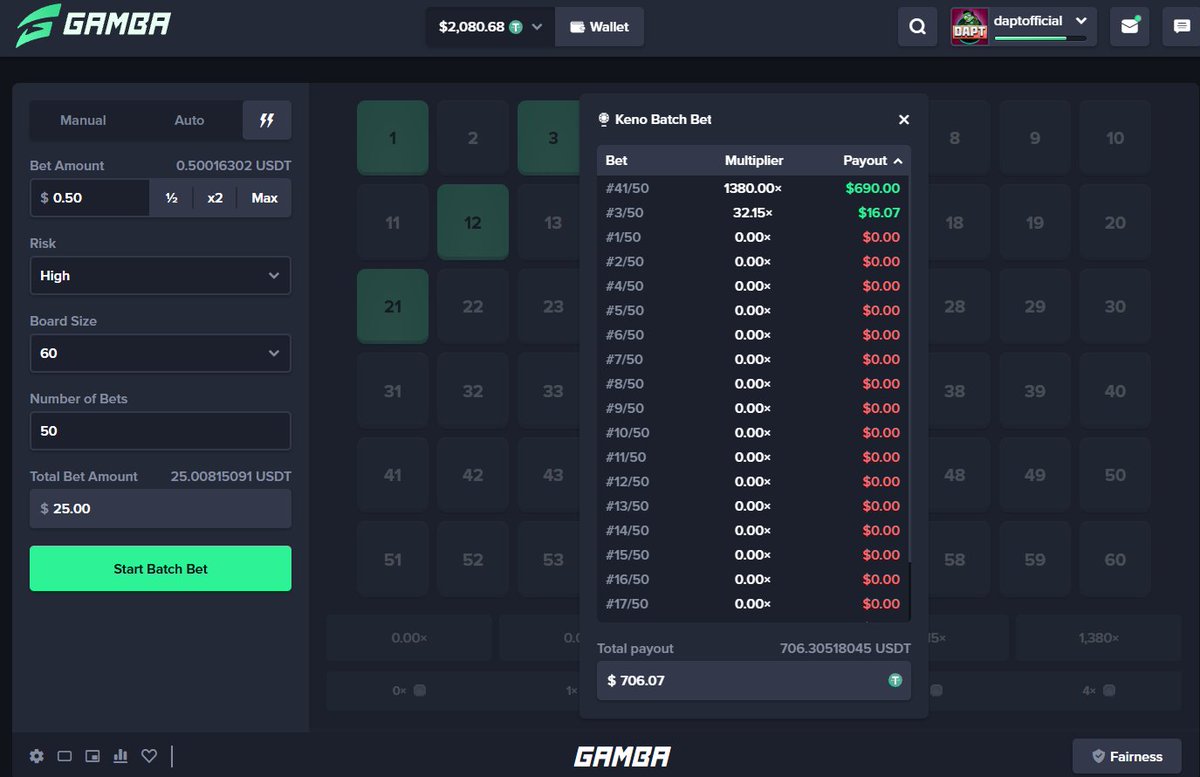Click the Tether coin icon beside balance

click(516, 27)
